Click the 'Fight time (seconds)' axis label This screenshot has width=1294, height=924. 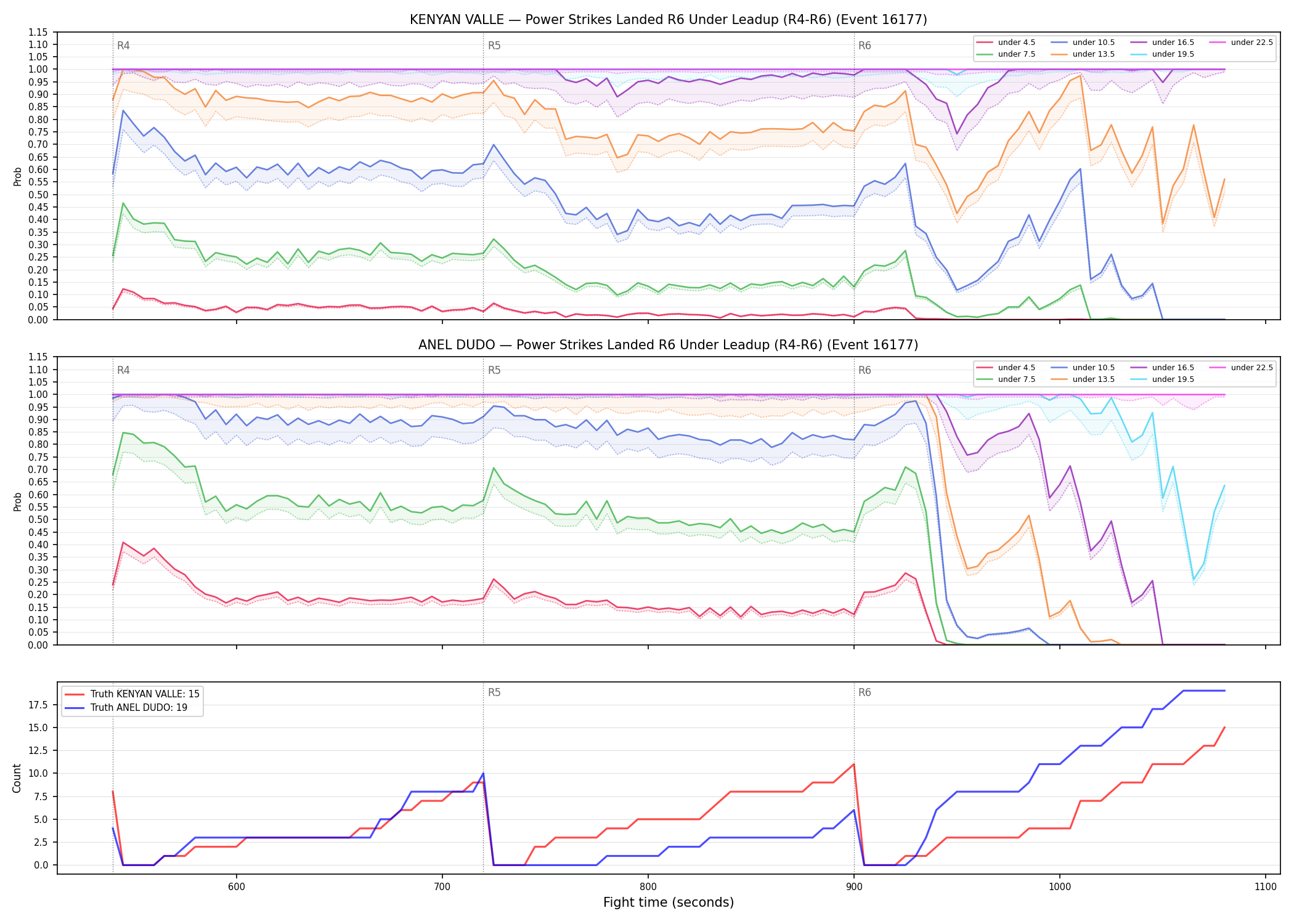(x=669, y=902)
